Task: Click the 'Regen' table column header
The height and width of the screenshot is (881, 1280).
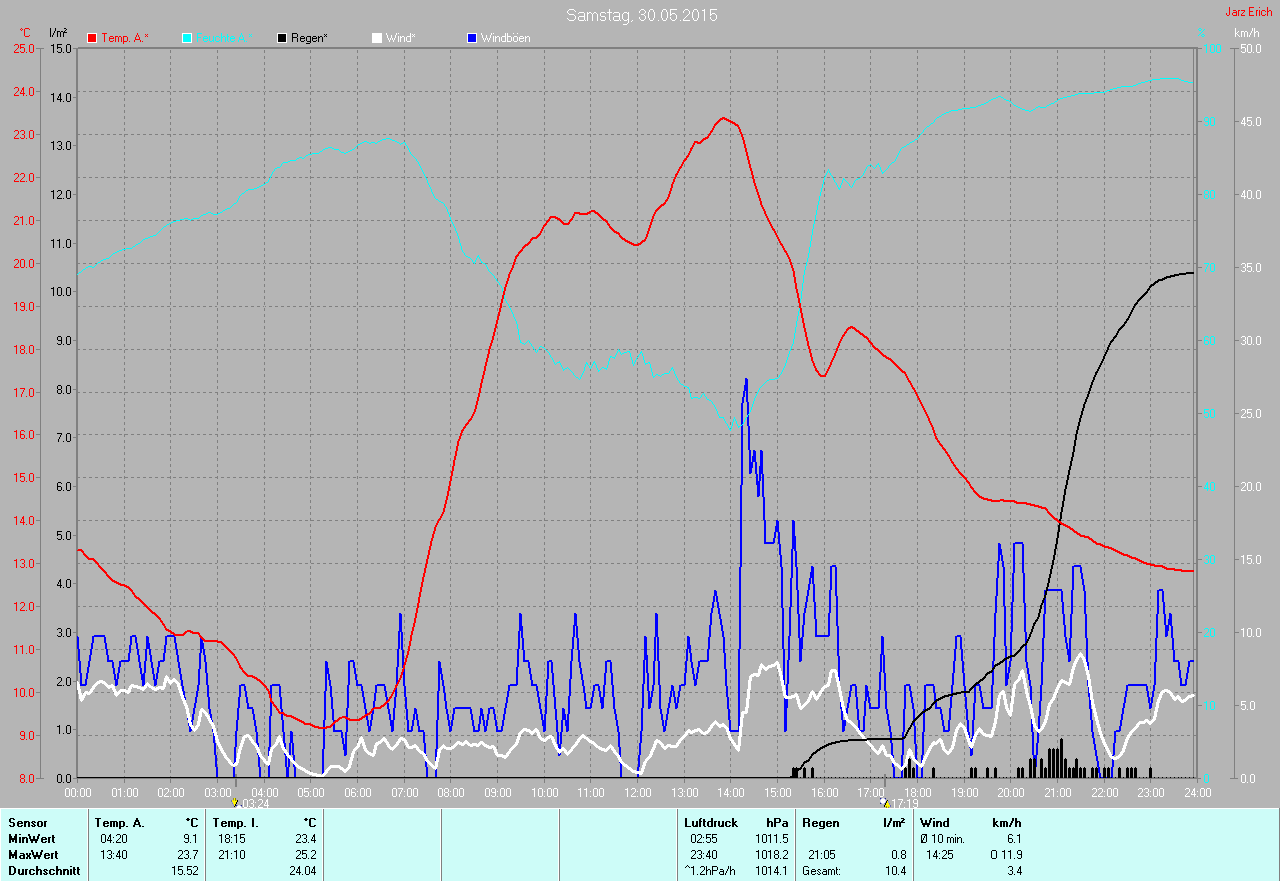Action: tap(821, 823)
